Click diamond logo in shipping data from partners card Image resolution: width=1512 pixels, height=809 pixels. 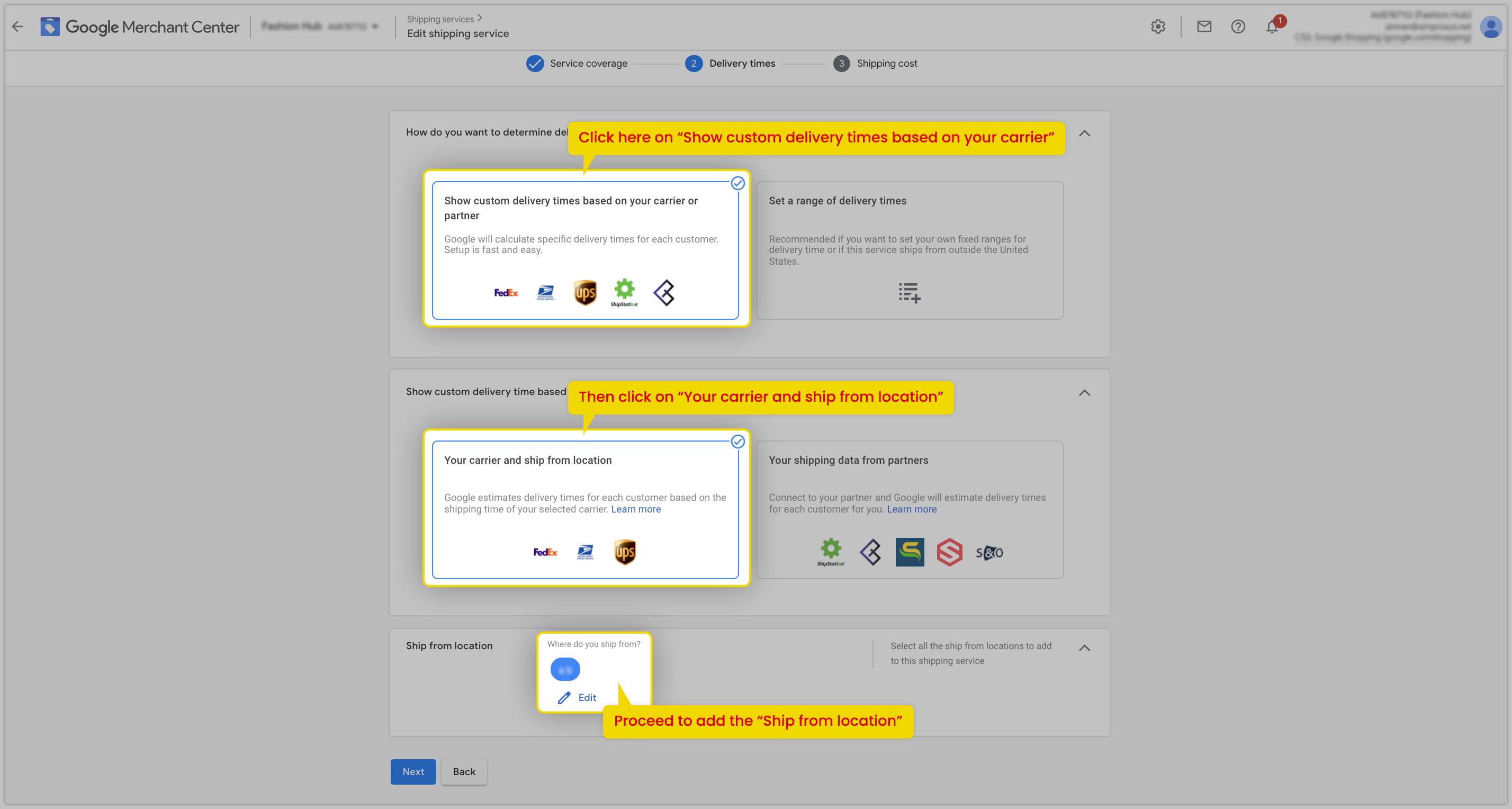pos(870,552)
